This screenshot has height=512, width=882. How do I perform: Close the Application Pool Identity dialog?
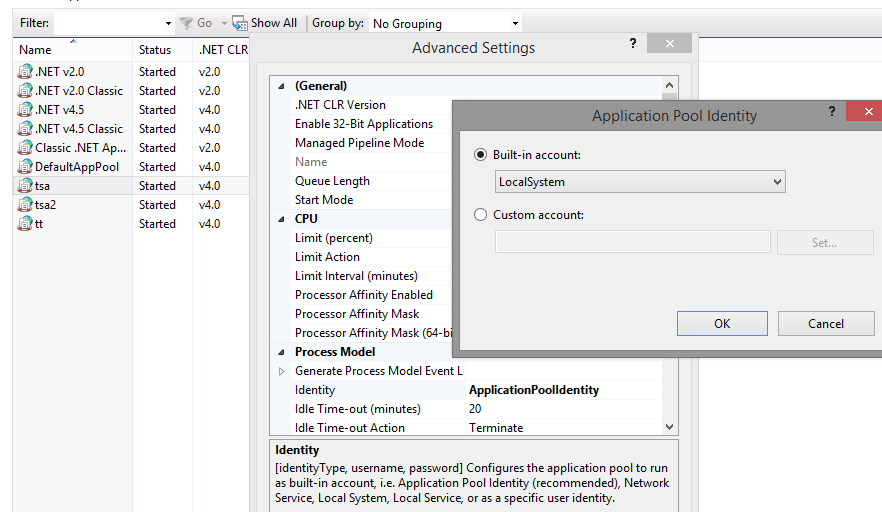point(868,111)
